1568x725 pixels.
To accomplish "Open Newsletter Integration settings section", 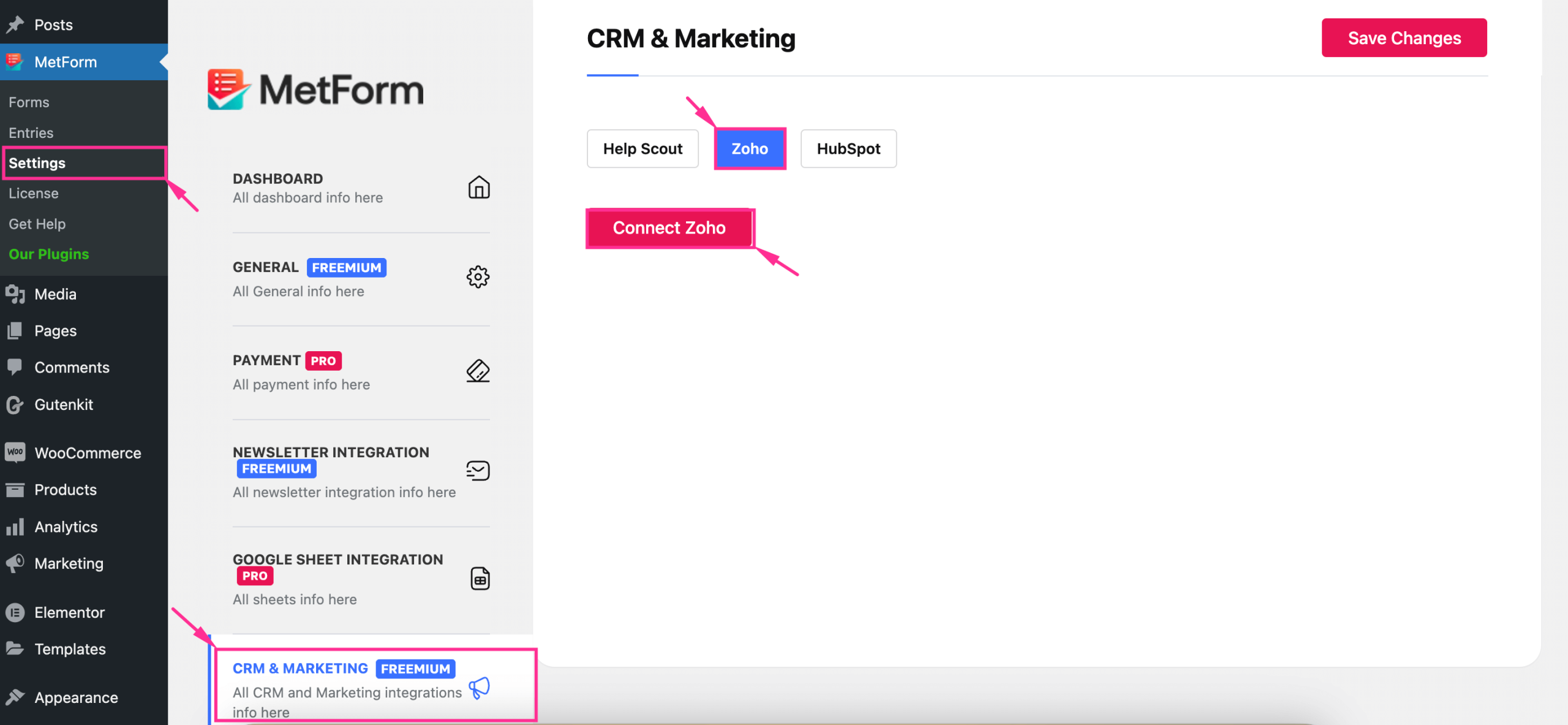I will point(361,472).
